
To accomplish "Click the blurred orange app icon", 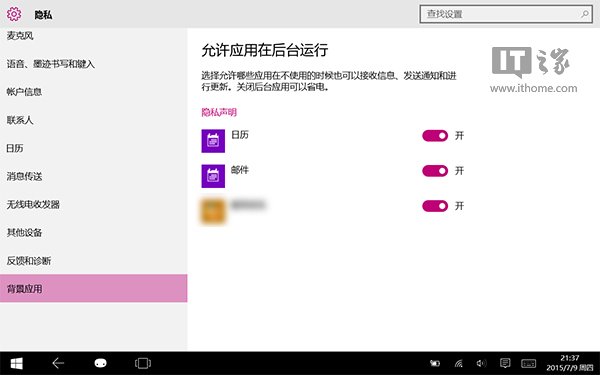I will tap(213, 211).
